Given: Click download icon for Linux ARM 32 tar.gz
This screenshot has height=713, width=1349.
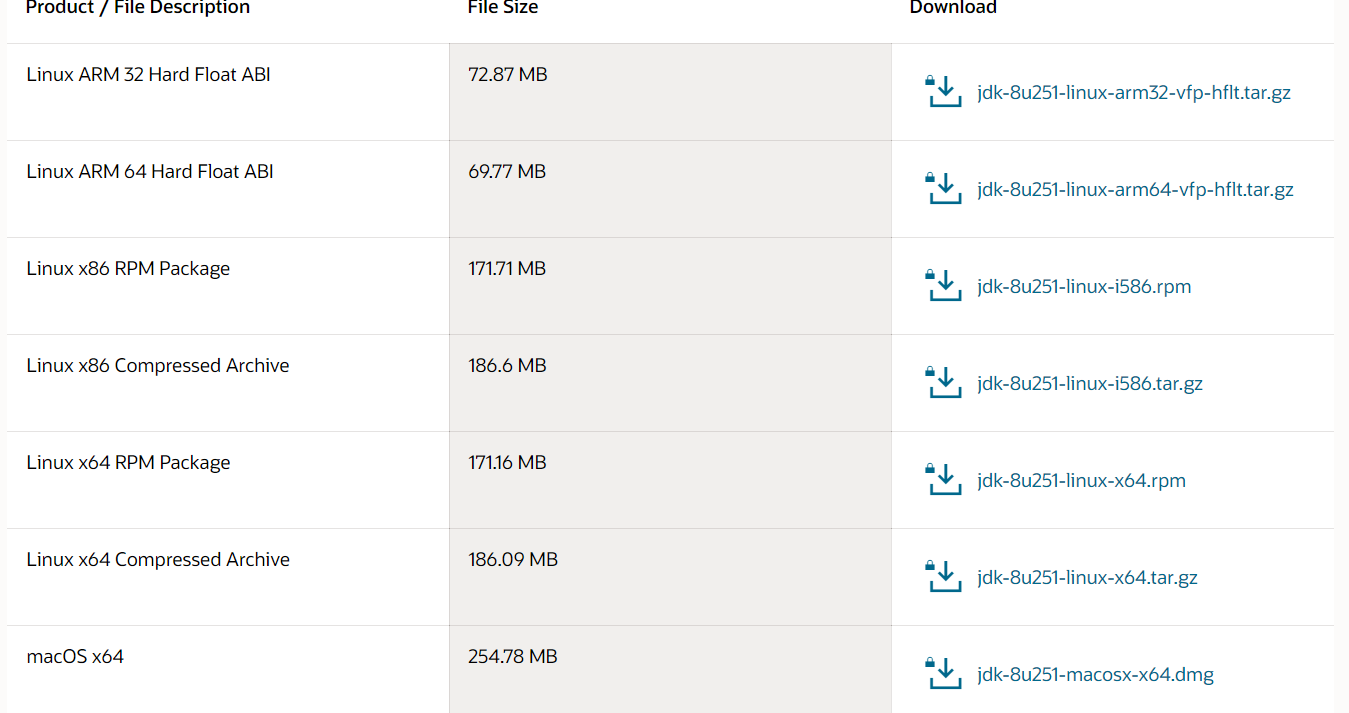Looking at the screenshot, I should pyautogui.click(x=944, y=91).
